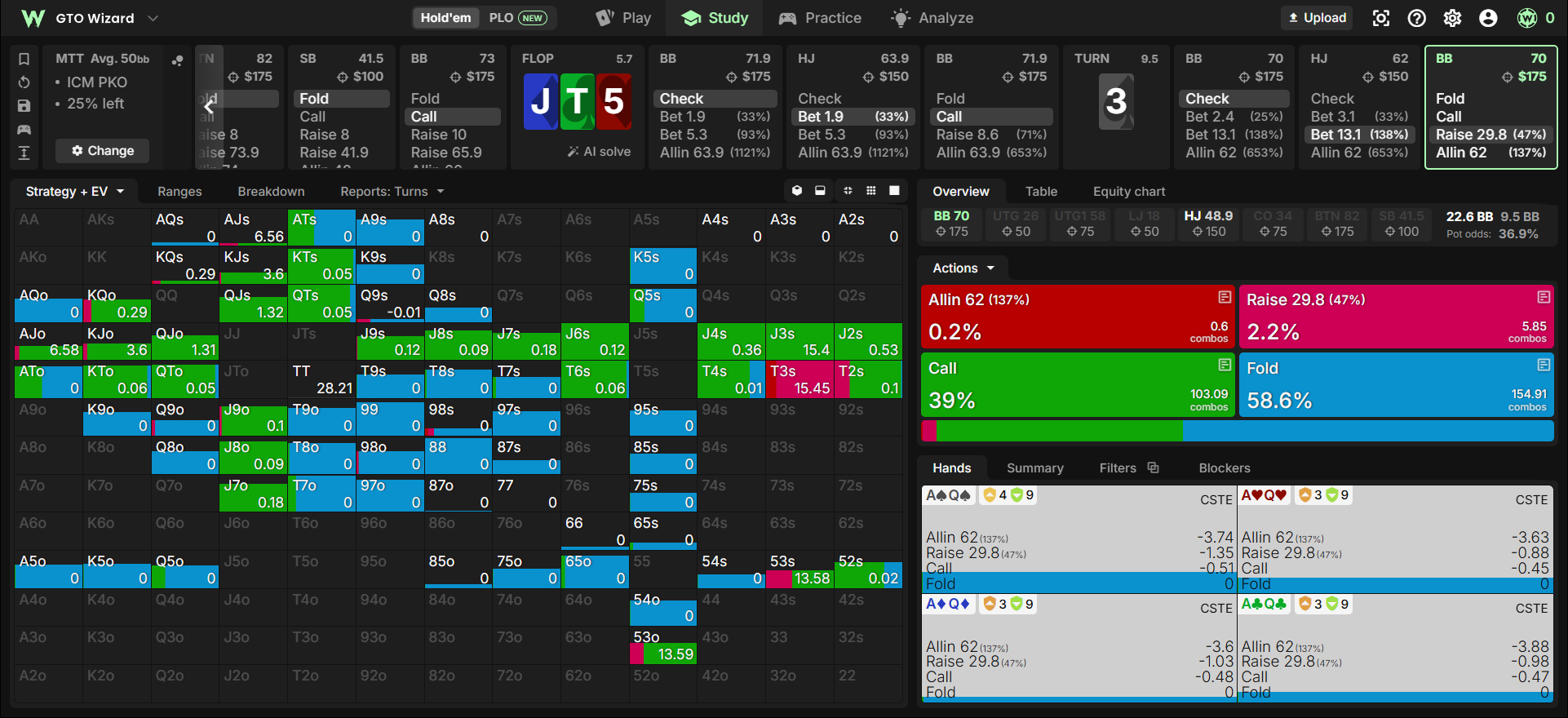Open the GTO Wizard dropdown chevron

pyautogui.click(x=153, y=18)
